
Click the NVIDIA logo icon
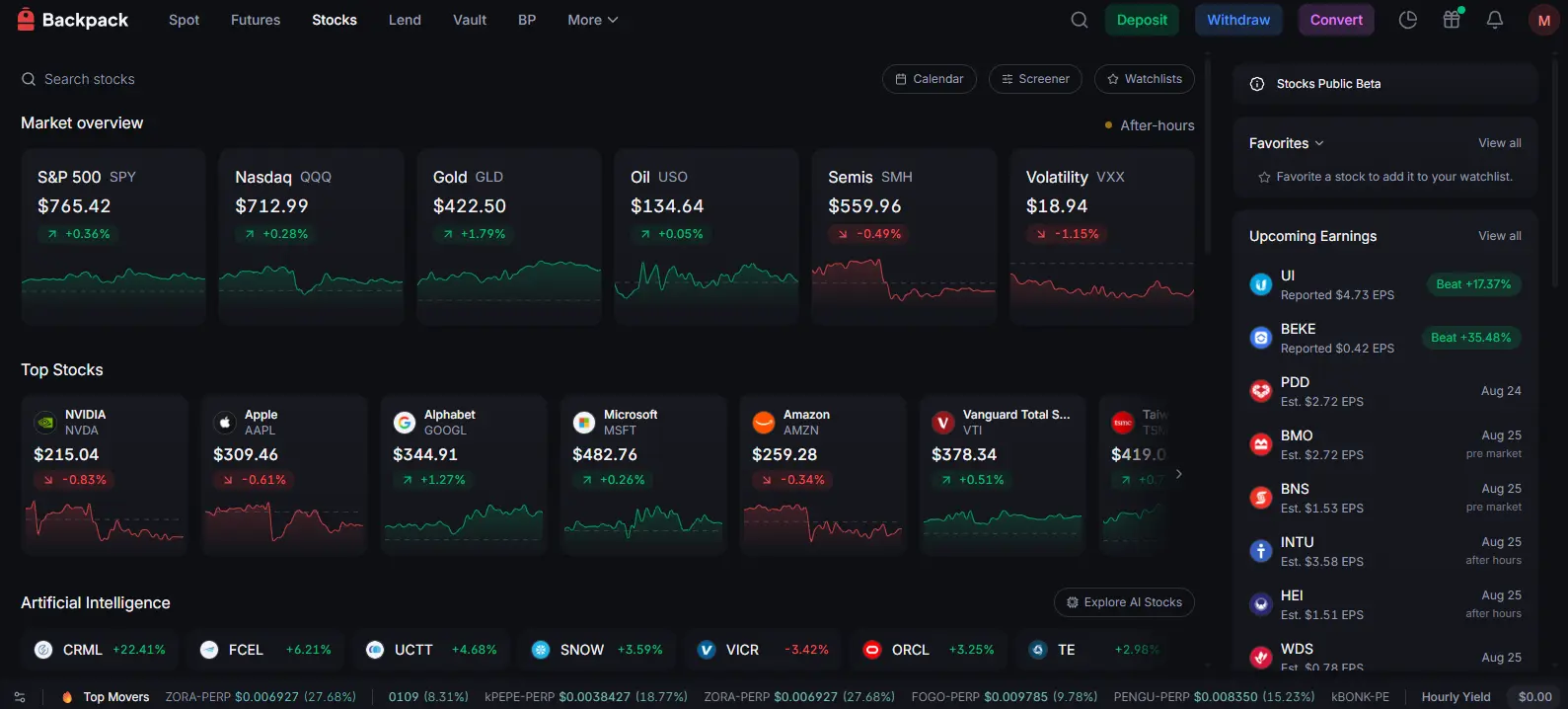tap(45, 423)
